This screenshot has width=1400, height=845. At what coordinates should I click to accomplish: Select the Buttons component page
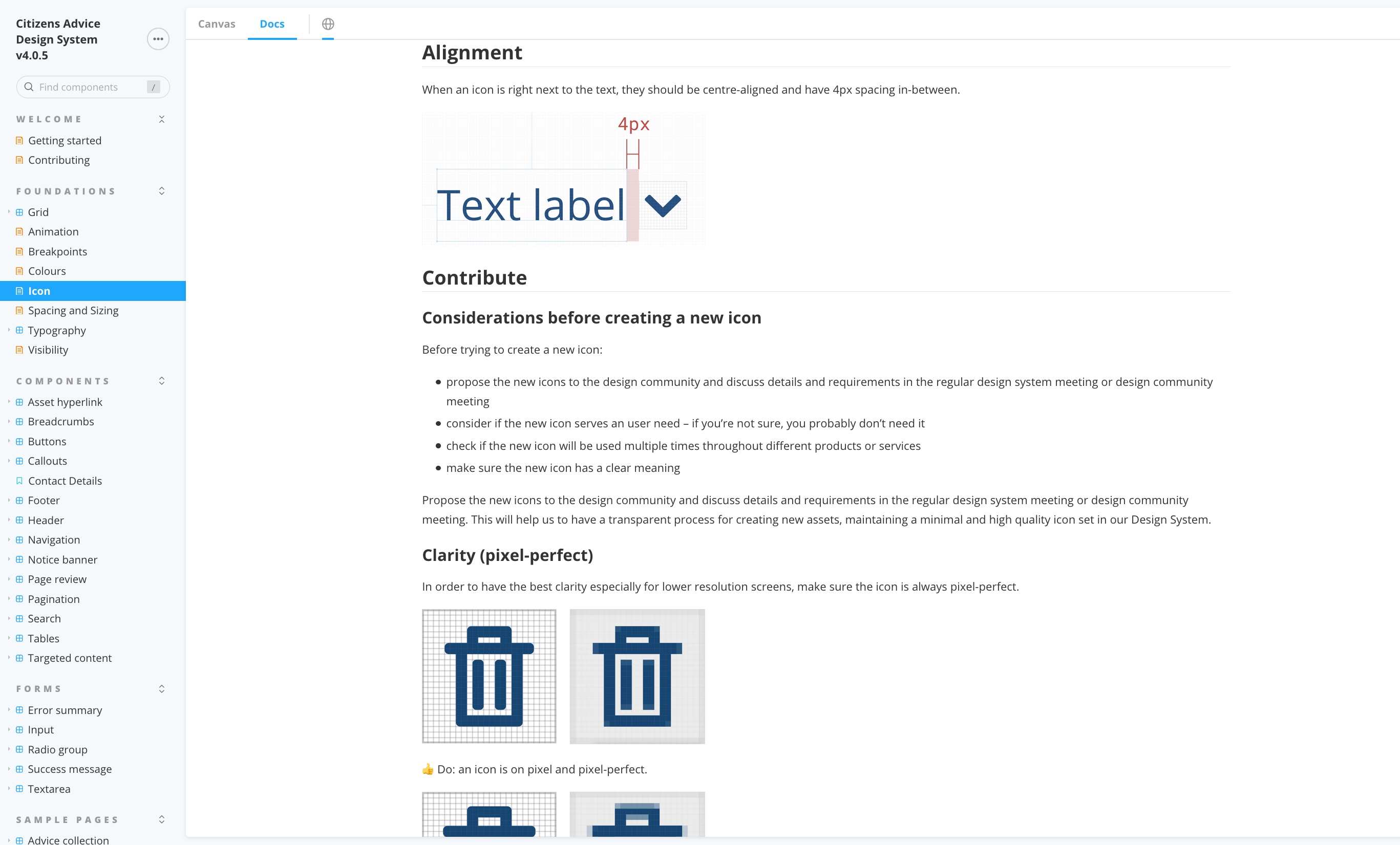(48, 441)
